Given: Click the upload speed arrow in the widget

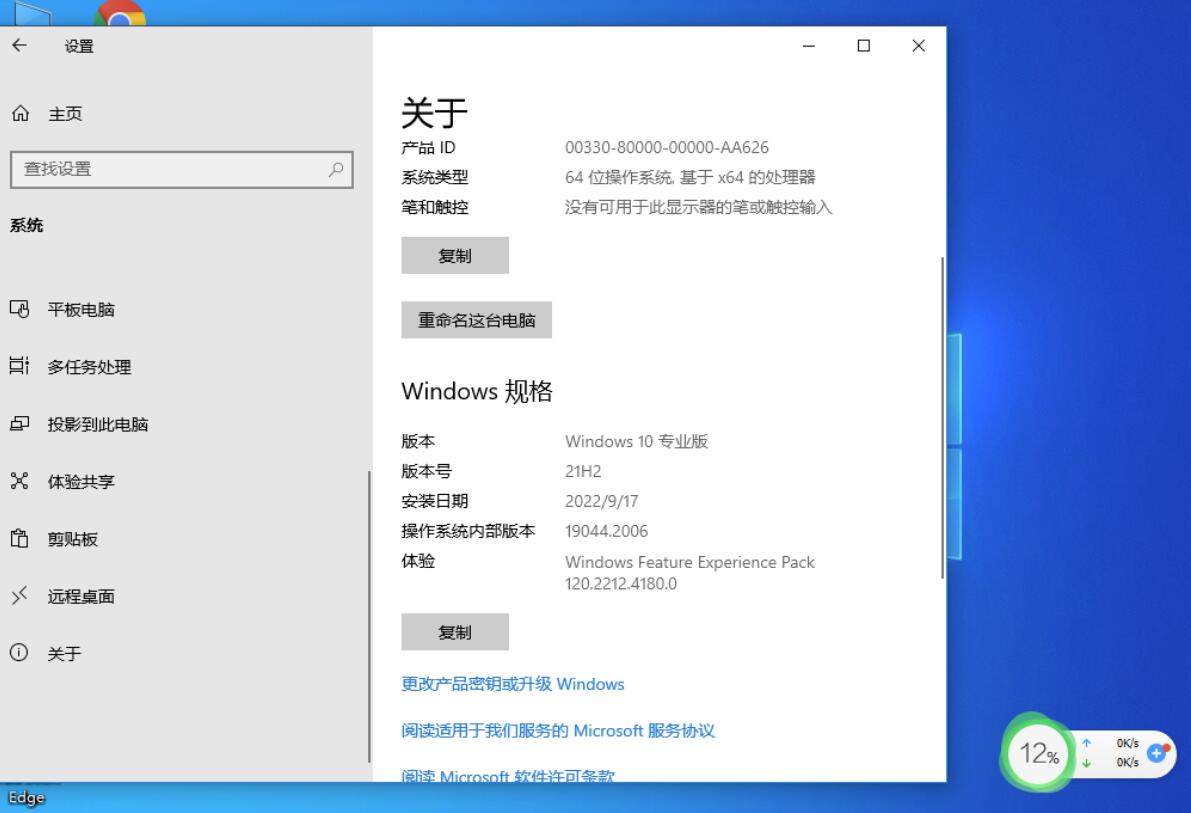Looking at the screenshot, I should click(1087, 743).
